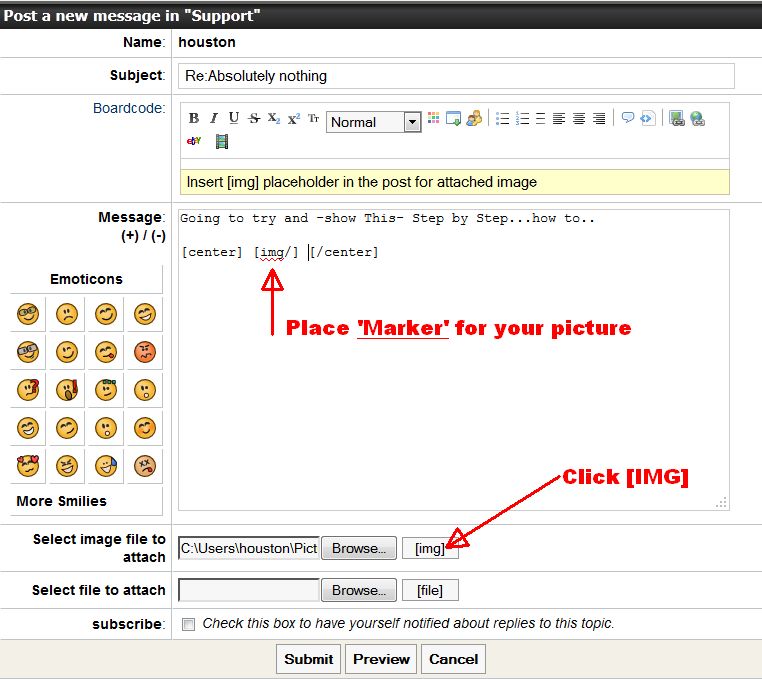Image resolution: width=762 pixels, height=679 pixels.
Task: Insert video using the film icon
Action: (221, 142)
